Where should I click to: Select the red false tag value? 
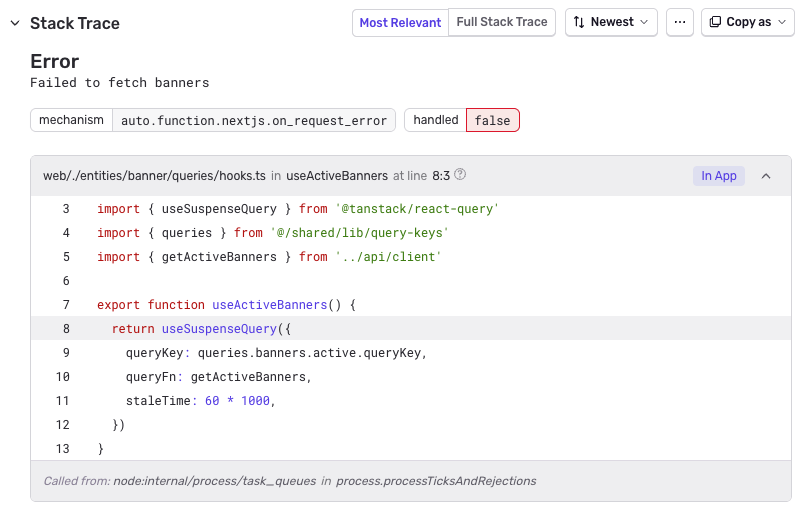(492, 120)
